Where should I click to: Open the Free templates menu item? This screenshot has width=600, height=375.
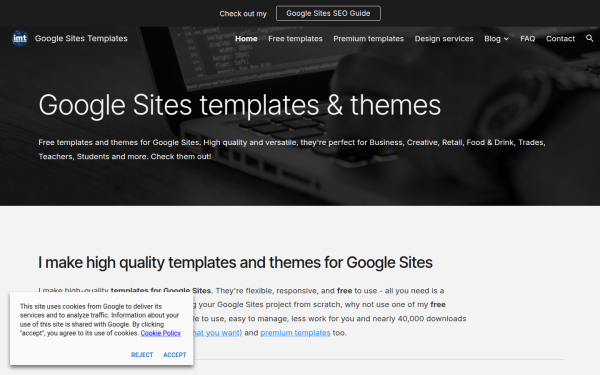295,39
